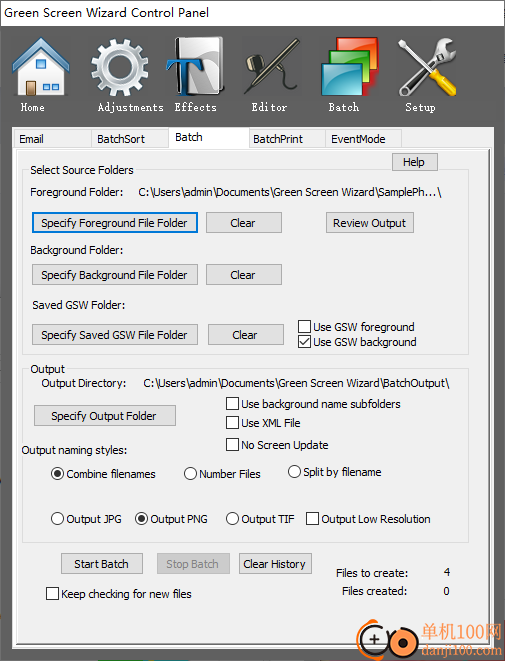Click the Help button
Image resolution: width=505 pixels, height=661 pixels.
[x=414, y=162]
